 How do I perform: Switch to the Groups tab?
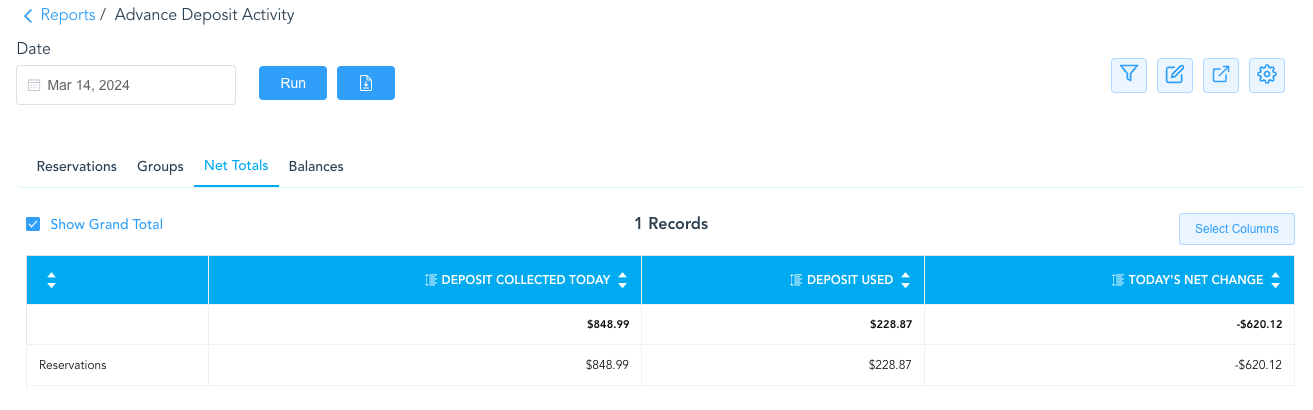click(x=160, y=166)
